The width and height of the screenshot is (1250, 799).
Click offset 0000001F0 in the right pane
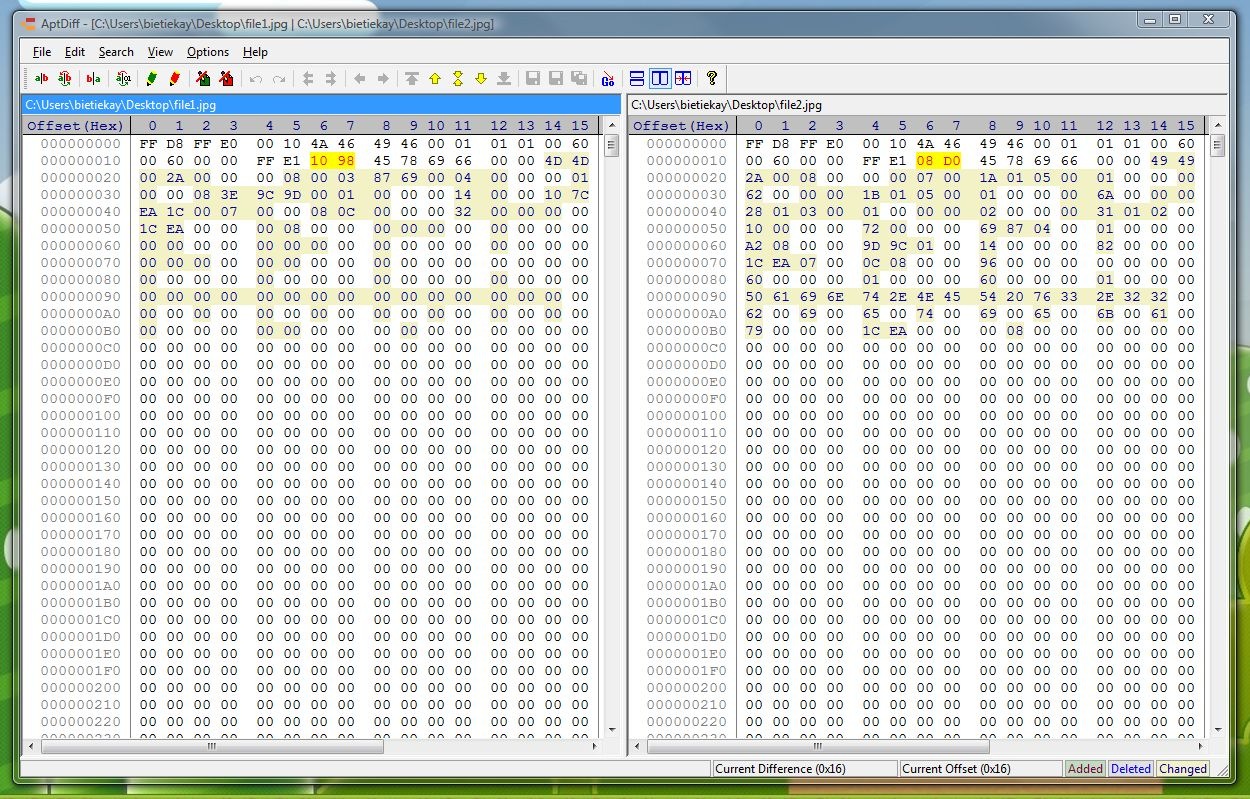tap(686, 671)
